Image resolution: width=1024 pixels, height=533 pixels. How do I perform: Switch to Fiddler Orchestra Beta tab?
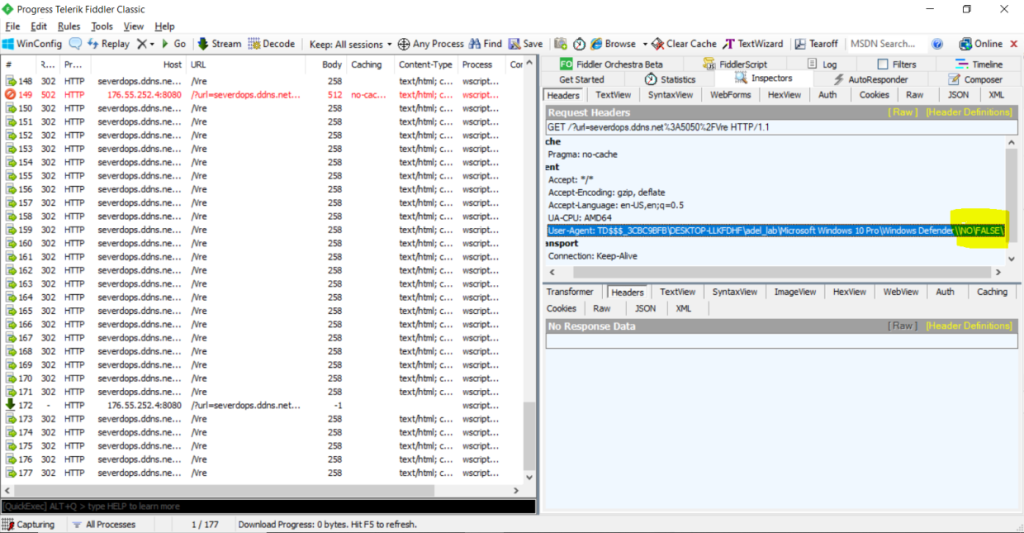(611, 64)
